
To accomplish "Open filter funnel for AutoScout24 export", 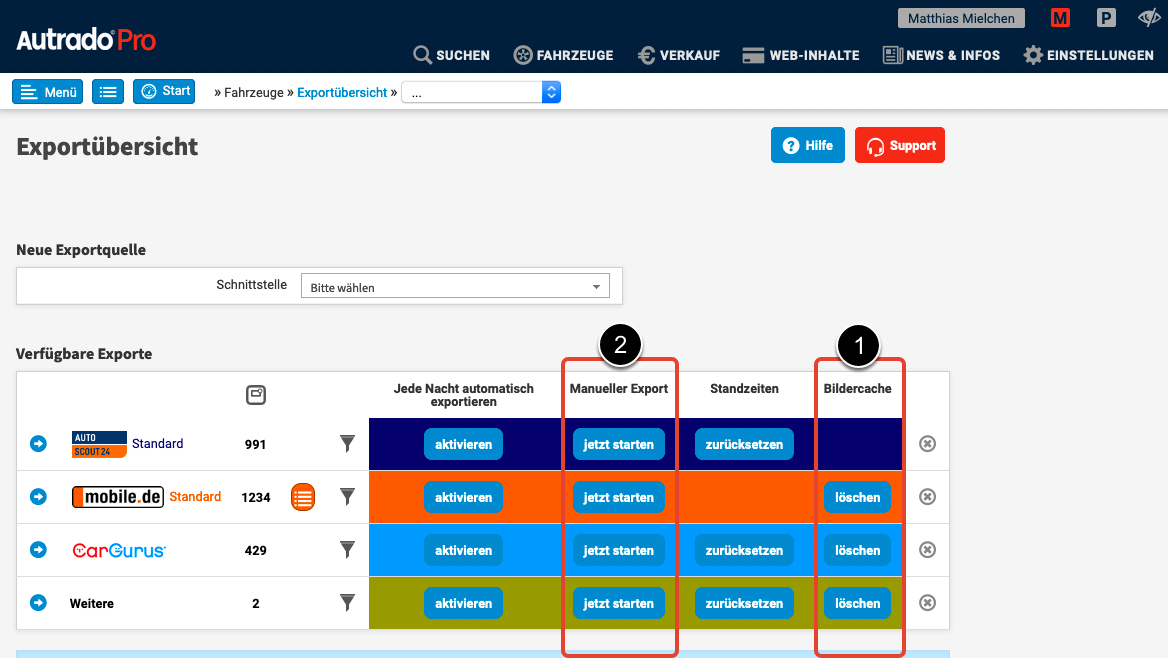I will click(347, 444).
